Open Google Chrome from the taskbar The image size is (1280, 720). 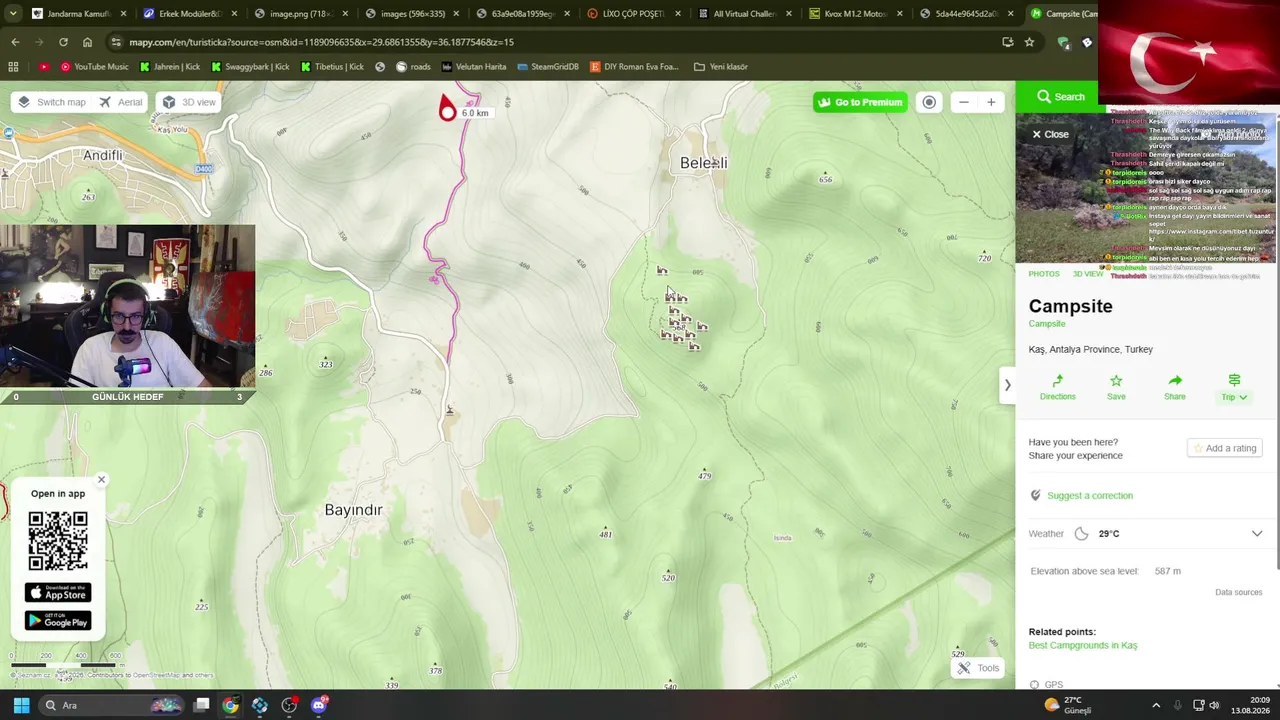coord(231,705)
